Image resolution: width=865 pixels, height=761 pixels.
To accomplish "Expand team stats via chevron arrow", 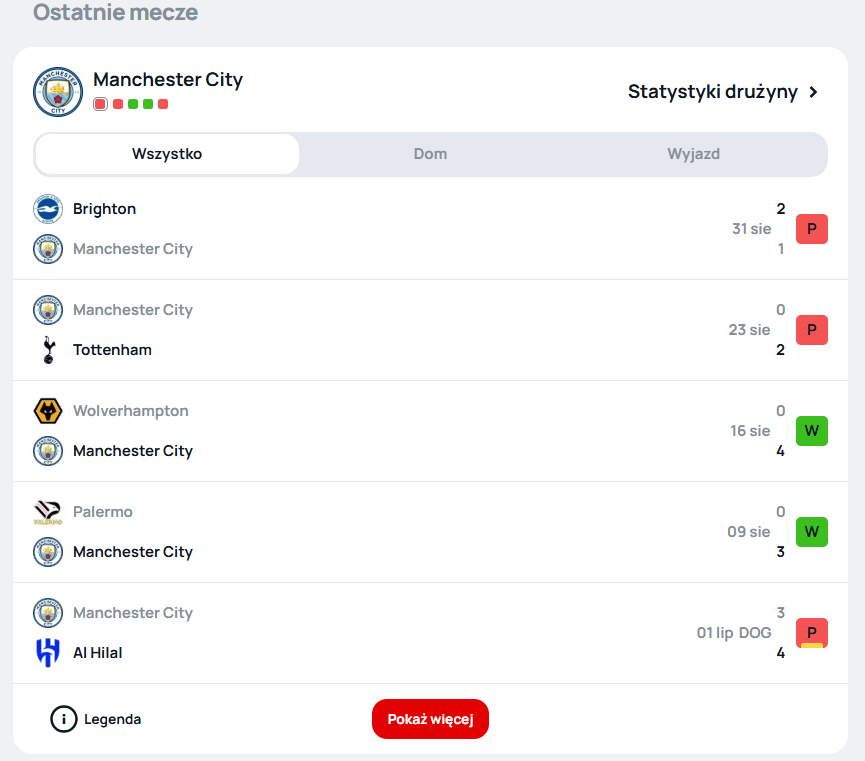I will tap(814, 92).
